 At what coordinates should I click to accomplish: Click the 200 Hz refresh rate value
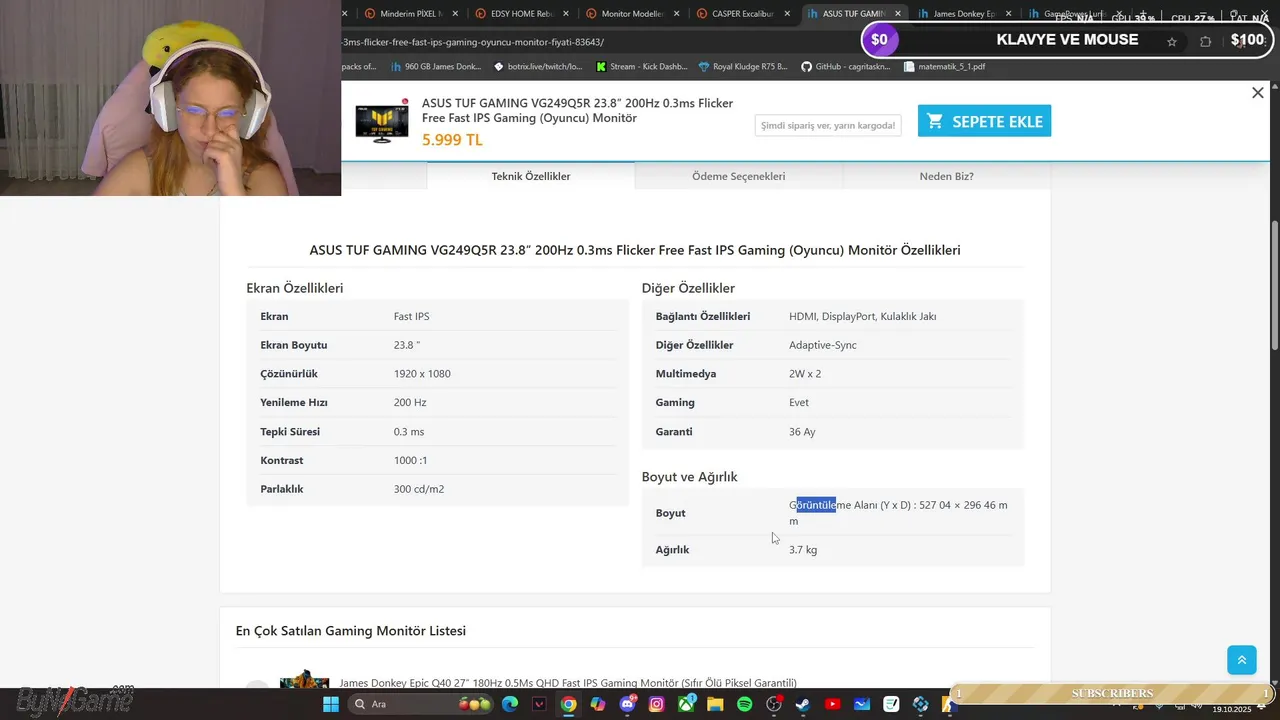[410, 402]
